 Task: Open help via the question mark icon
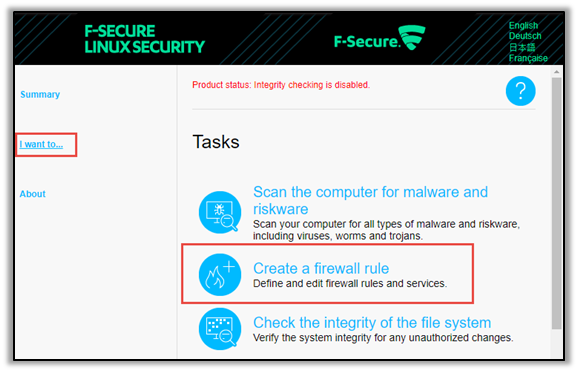pos(520,91)
